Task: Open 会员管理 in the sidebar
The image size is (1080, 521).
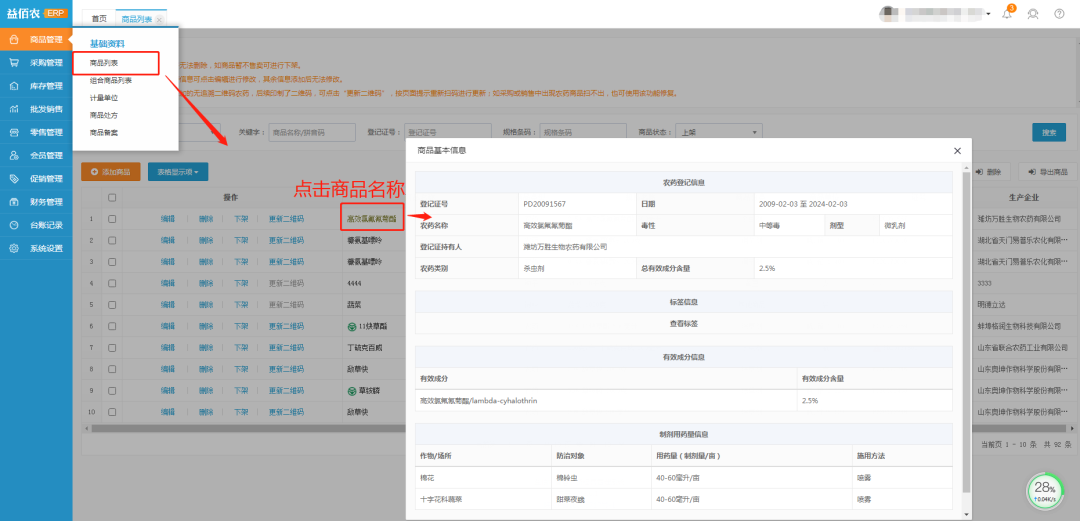Action: 36,156
